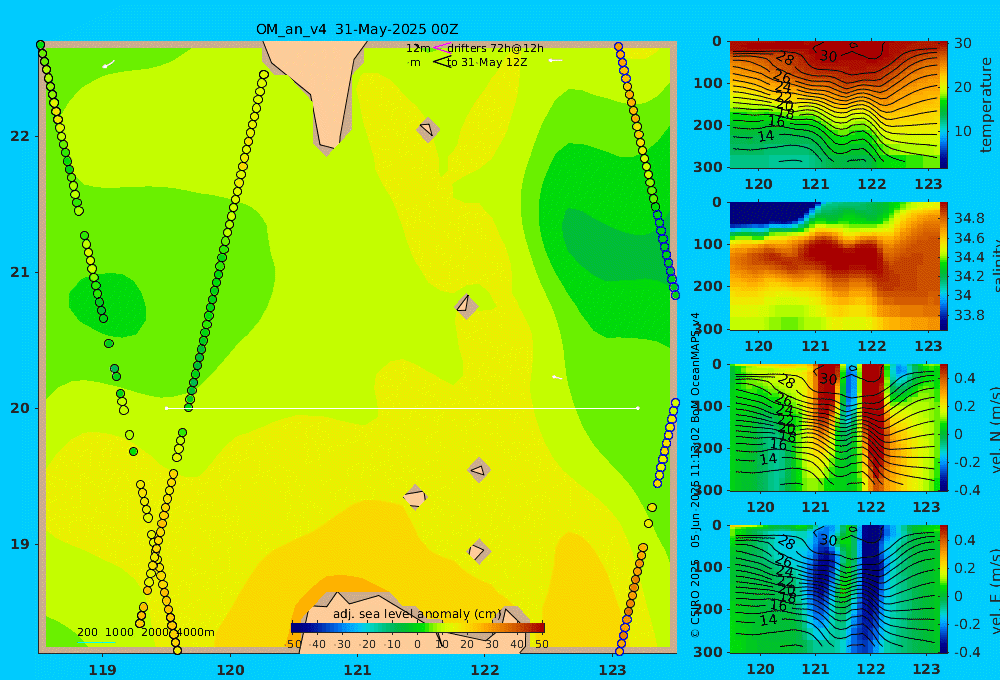This screenshot has width=1000, height=680.
Task: Click the adj. sea level anomaly colorbar
Action: tap(418, 628)
